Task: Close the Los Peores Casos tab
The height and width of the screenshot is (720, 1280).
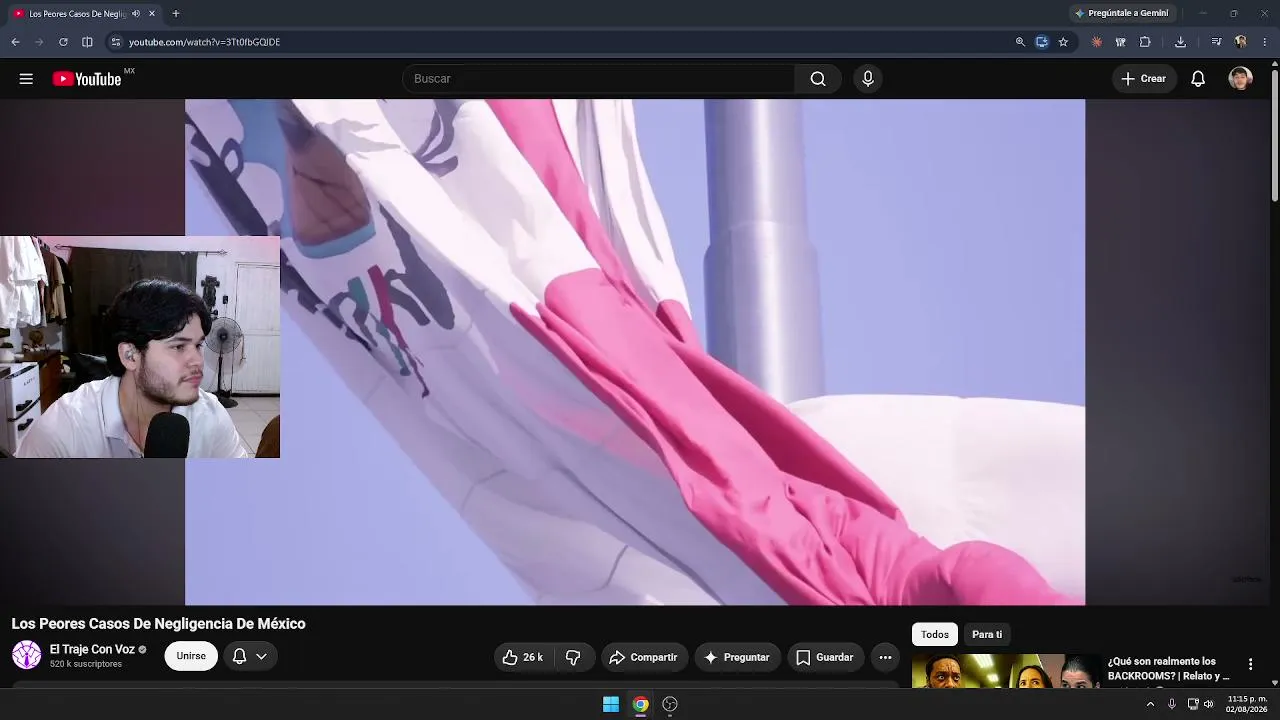Action: pos(152,14)
